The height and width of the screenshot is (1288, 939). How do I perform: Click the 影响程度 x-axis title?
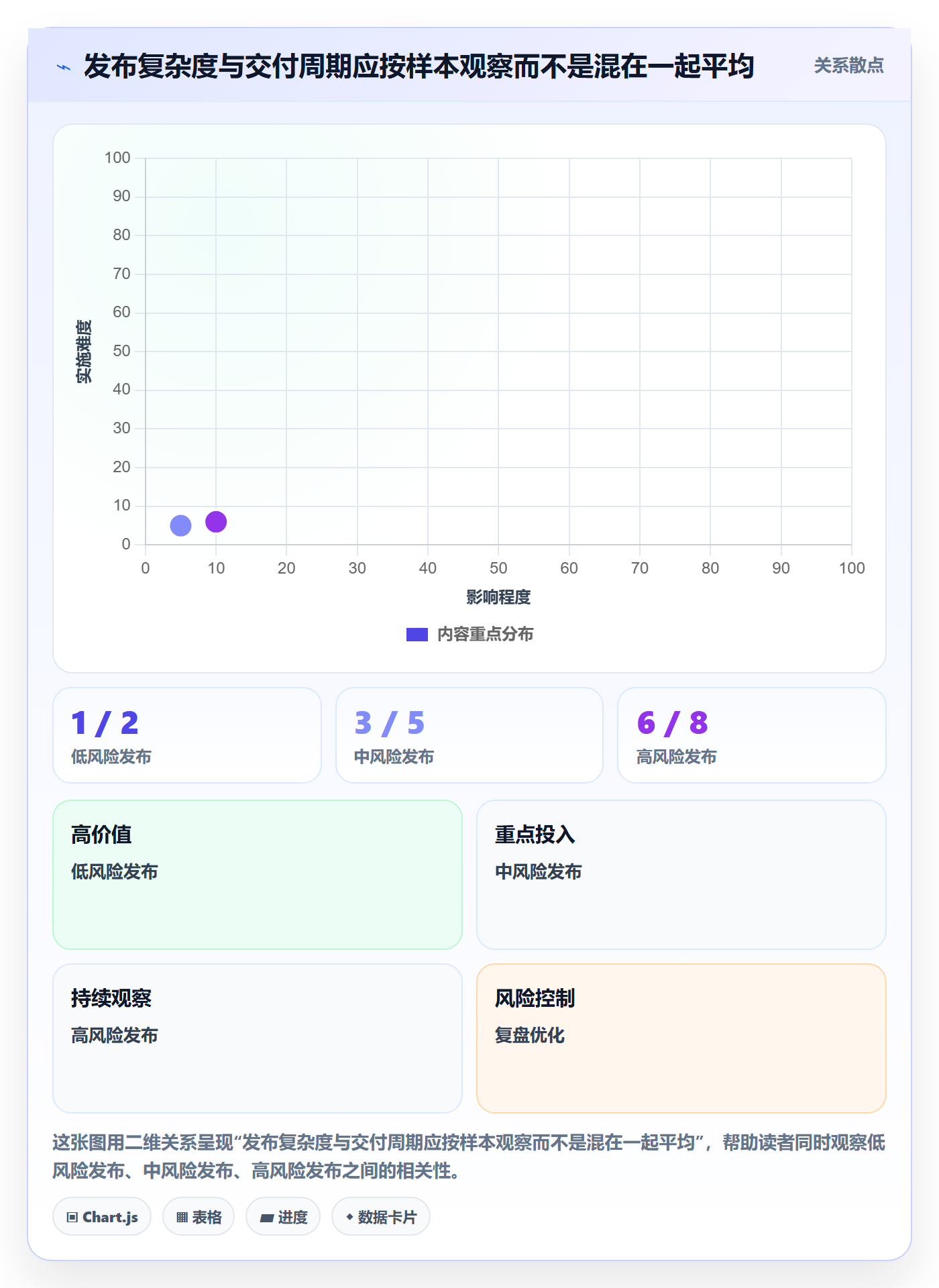click(x=498, y=597)
